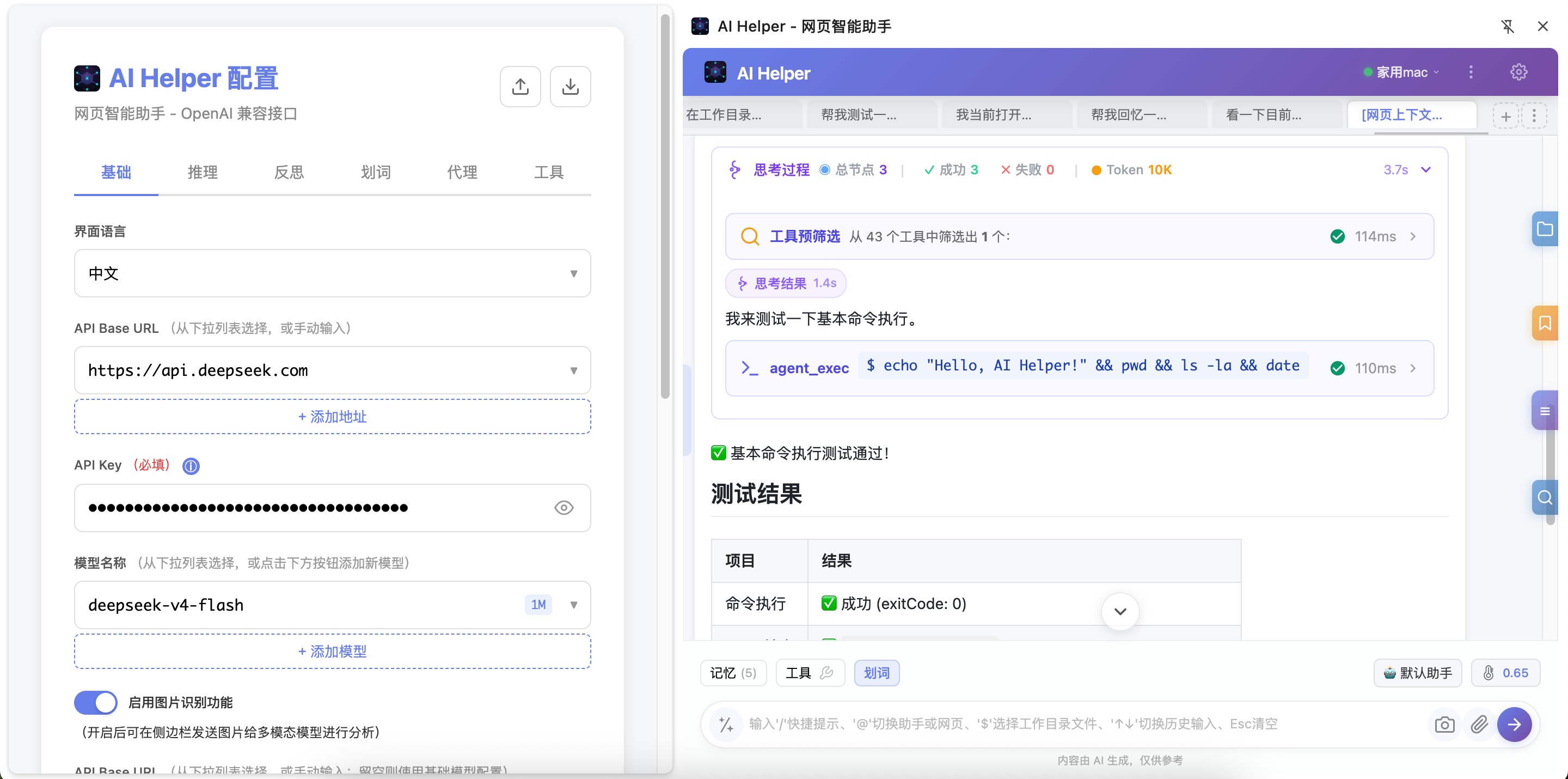Viewport: 1568px width, 779px height.
Task: Click the camera screenshot icon
Action: pos(1444,724)
